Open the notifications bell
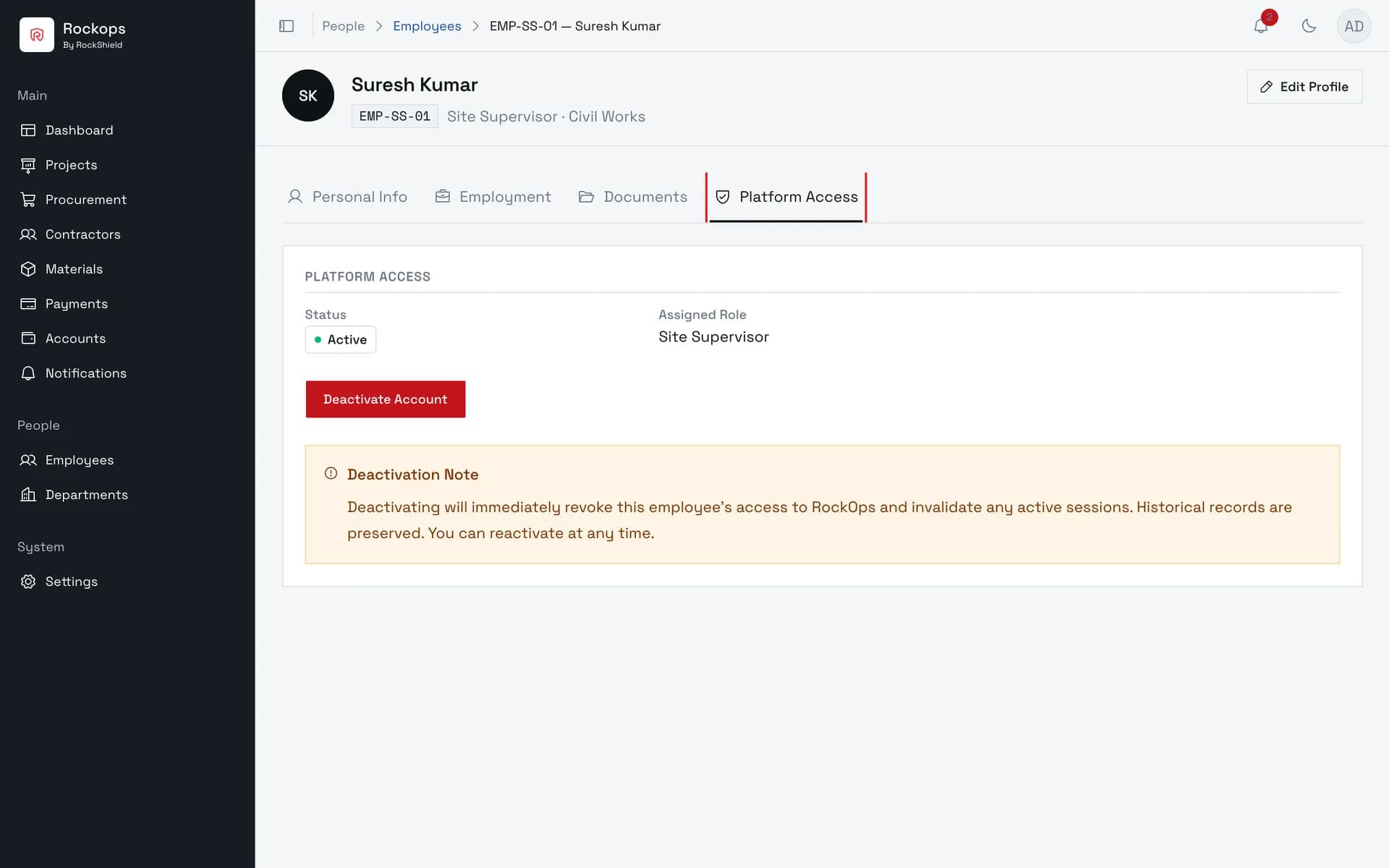The image size is (1389, 868). [1261, 26]
